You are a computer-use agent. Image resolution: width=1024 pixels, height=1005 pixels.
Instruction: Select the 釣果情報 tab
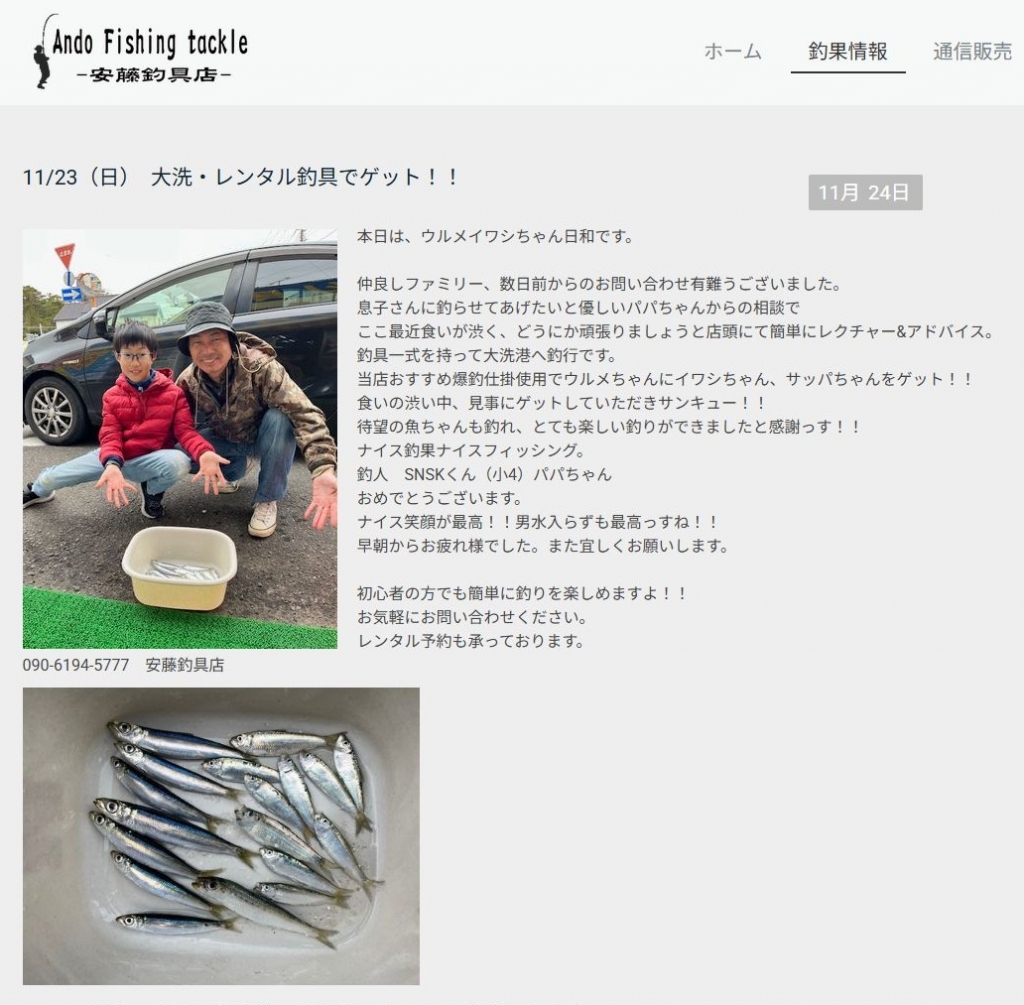pos(848,51)
